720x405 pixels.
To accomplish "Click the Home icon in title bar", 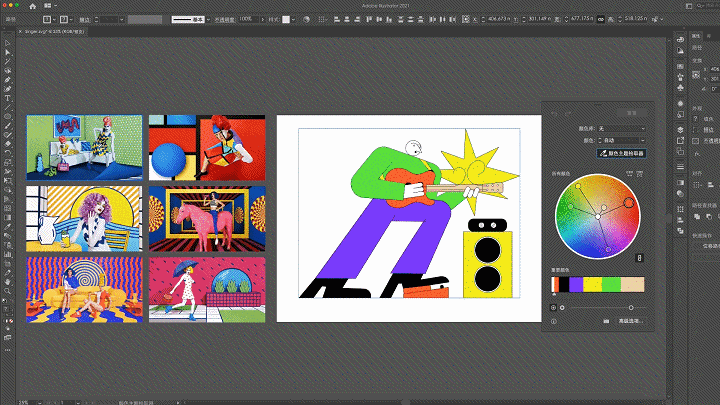I will [x=32, y=6].
